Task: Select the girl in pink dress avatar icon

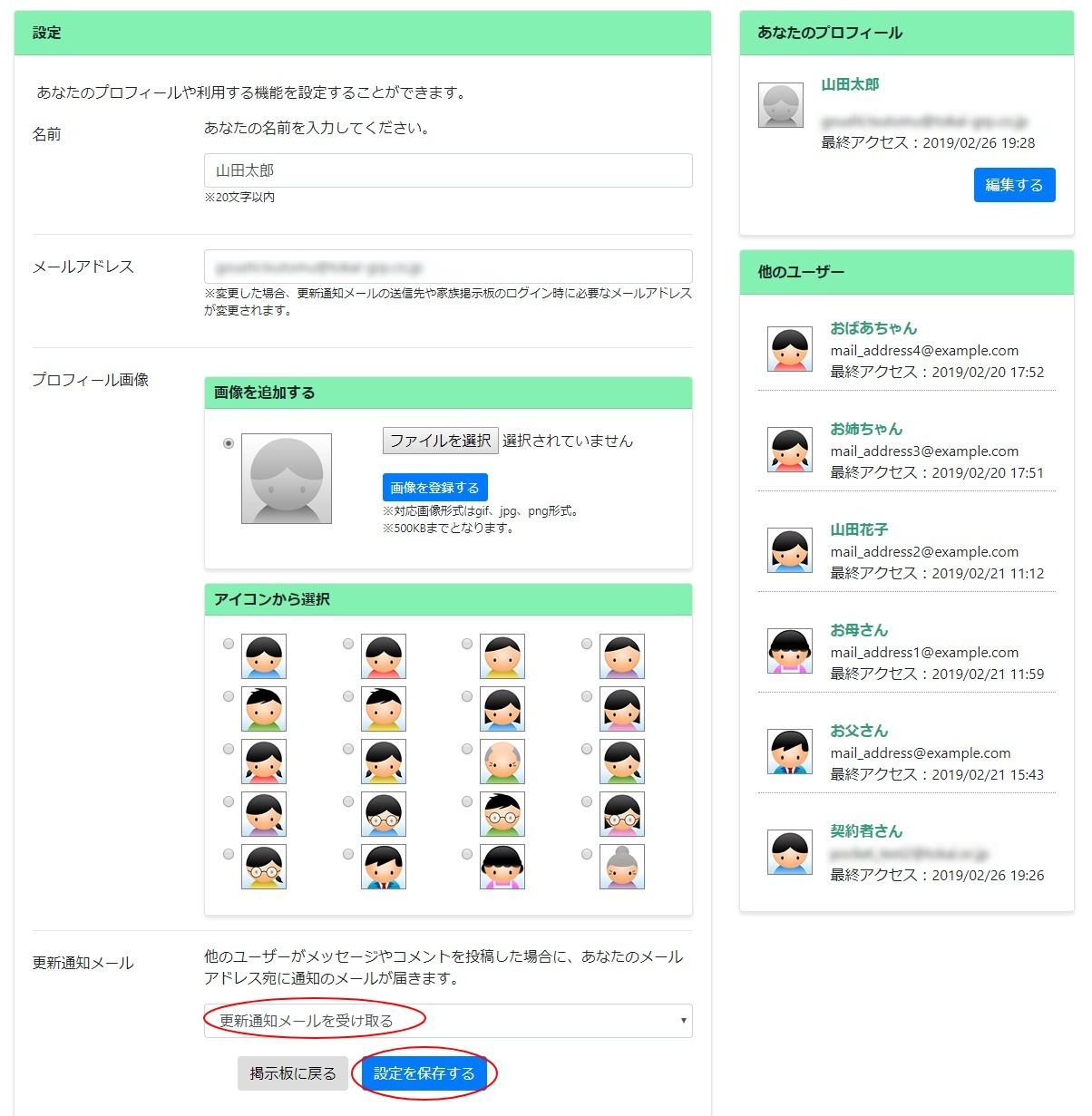Action: click(502, 866)
